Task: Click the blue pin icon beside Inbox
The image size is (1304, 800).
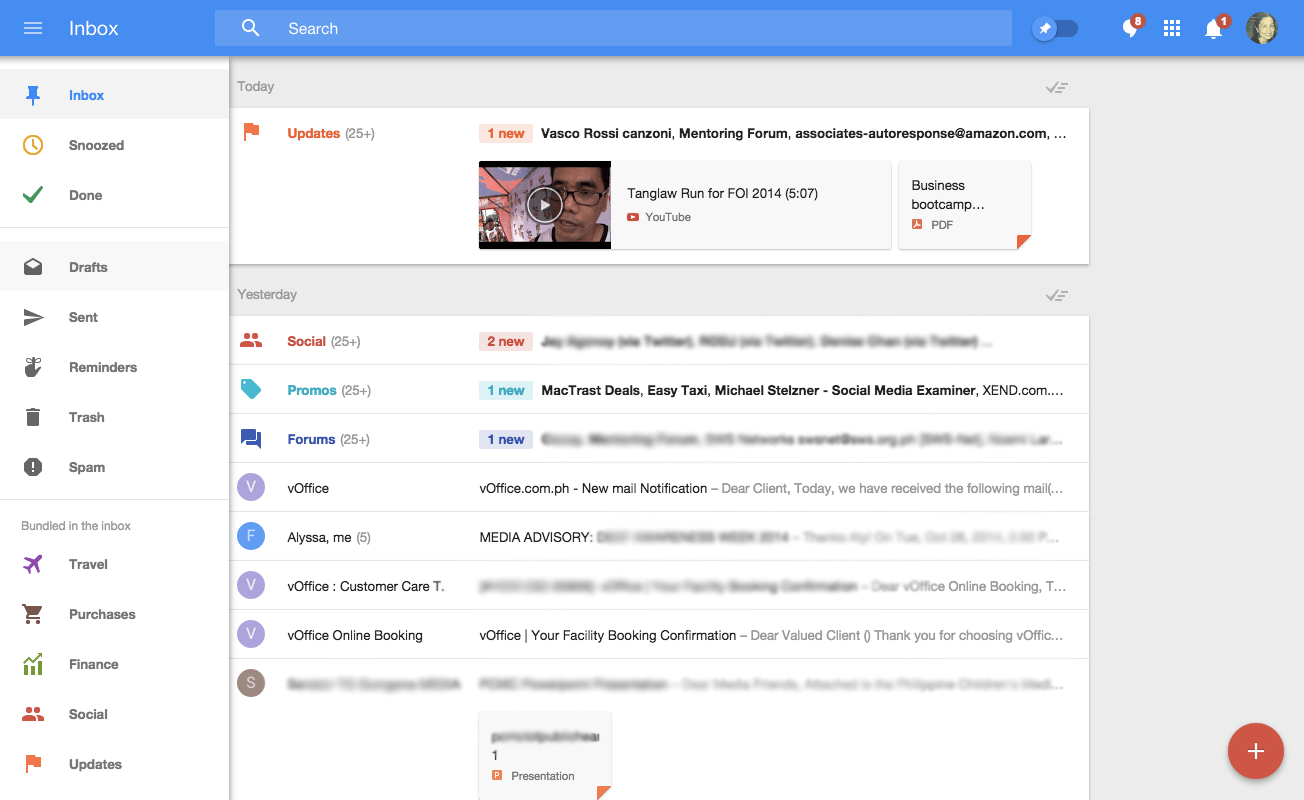Action: 33,95
